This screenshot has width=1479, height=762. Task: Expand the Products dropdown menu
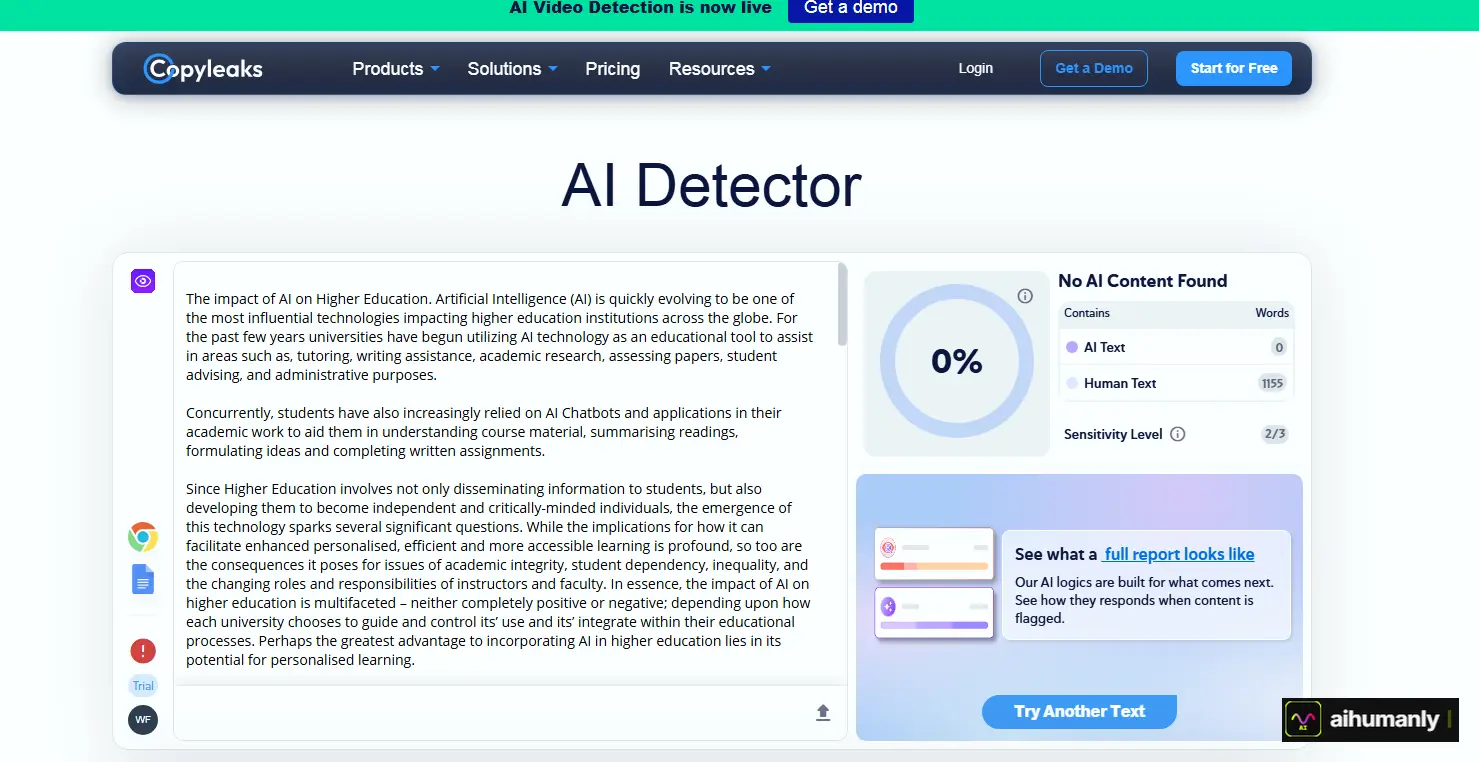coord(396,69)
